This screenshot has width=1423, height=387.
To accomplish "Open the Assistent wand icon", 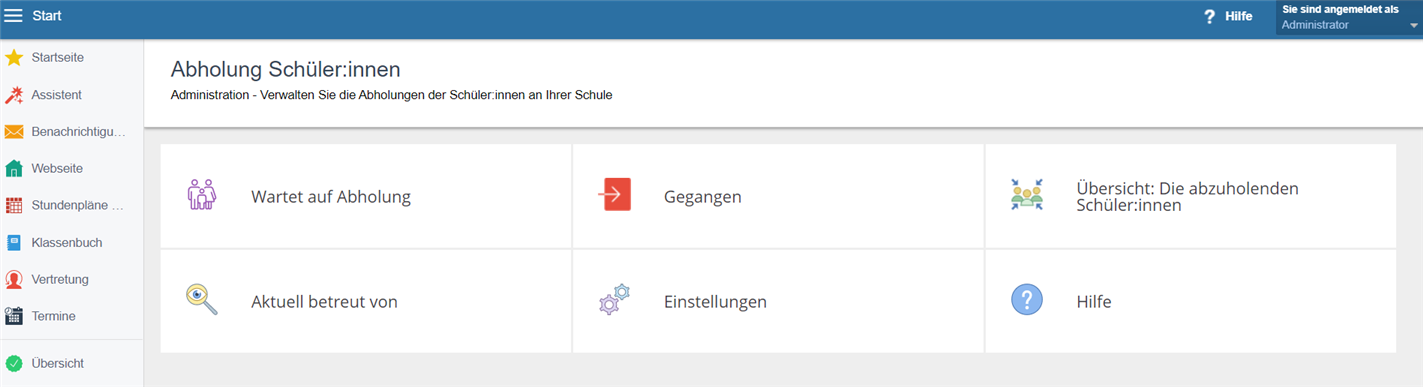I will click(14, 95).
